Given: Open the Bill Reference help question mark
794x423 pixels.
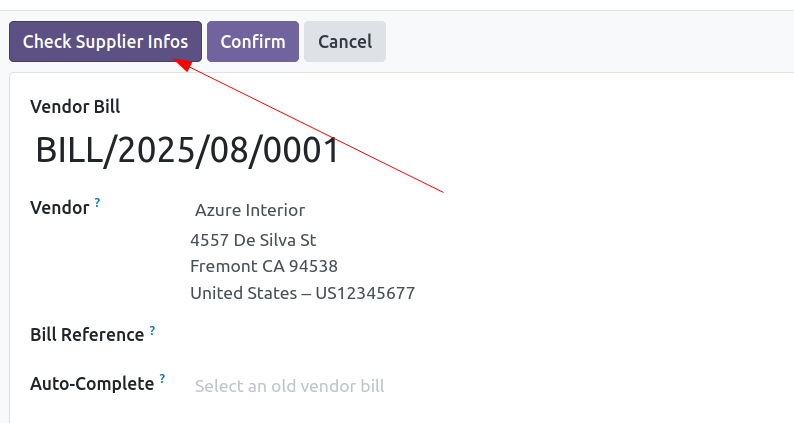Looking at the screenshot, I should click(152, 331).
